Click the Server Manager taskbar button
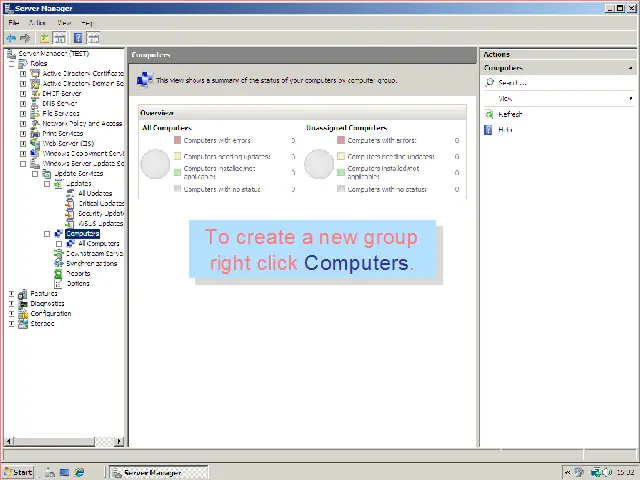This screenshot has width=640, height=480. point(159,472)
